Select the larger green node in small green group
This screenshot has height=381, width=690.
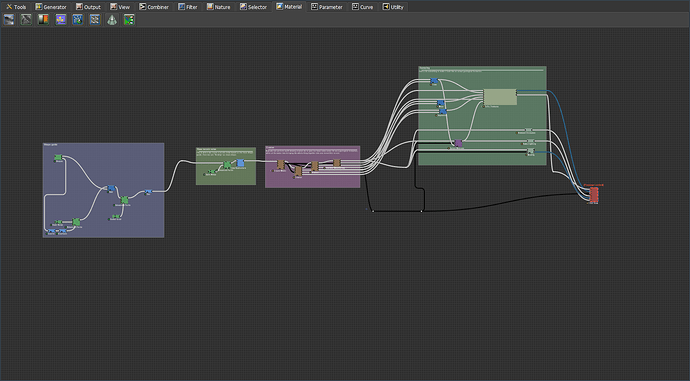tap(227, 165)
